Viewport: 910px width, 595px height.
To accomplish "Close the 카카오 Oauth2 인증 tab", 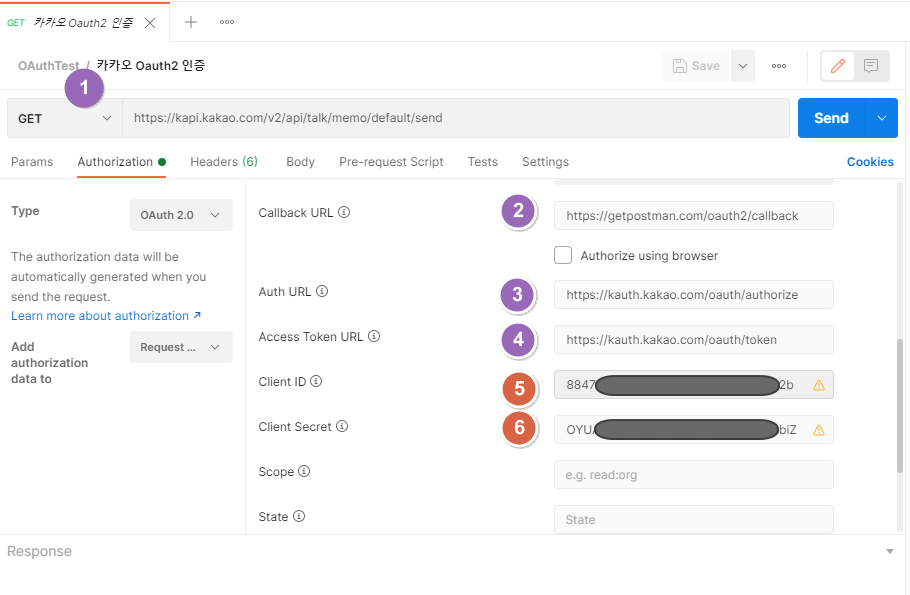I will click(150, 23).
